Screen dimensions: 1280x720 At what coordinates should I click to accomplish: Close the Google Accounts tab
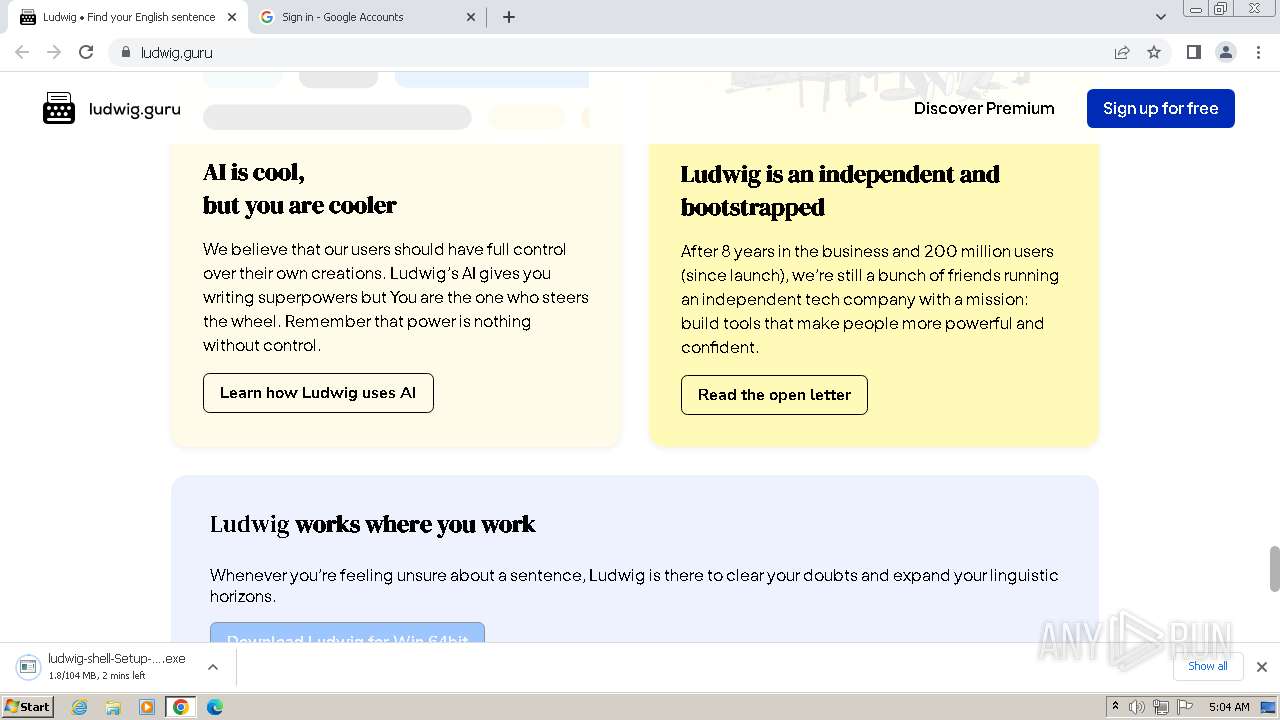click(x=472, y=17)
